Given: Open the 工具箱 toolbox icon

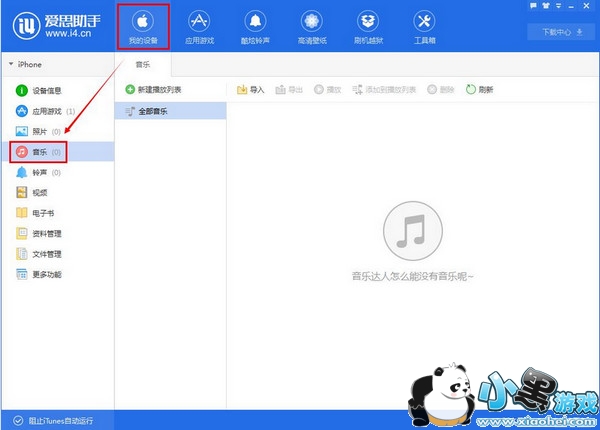Looking at the screenshot, I should [424, 27].
